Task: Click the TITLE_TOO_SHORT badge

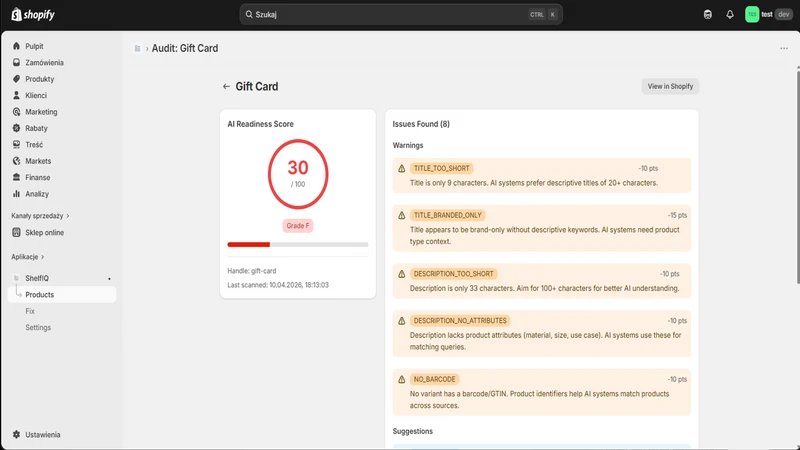Action: click(x=441, y=168)
